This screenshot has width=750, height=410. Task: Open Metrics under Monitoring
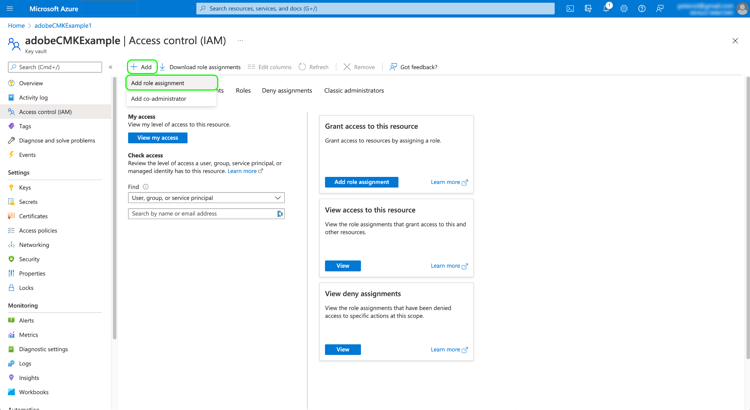(28, 335)
